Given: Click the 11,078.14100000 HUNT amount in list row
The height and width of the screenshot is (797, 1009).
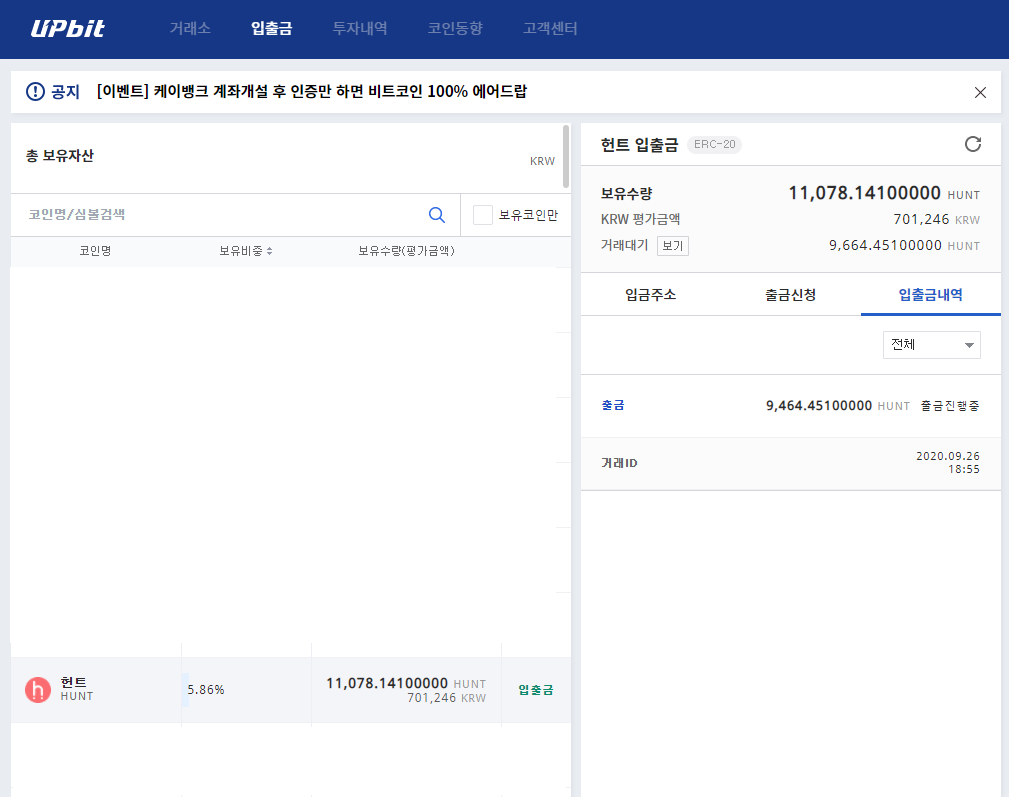Looking at the screenshot, I should pos(406,683).
